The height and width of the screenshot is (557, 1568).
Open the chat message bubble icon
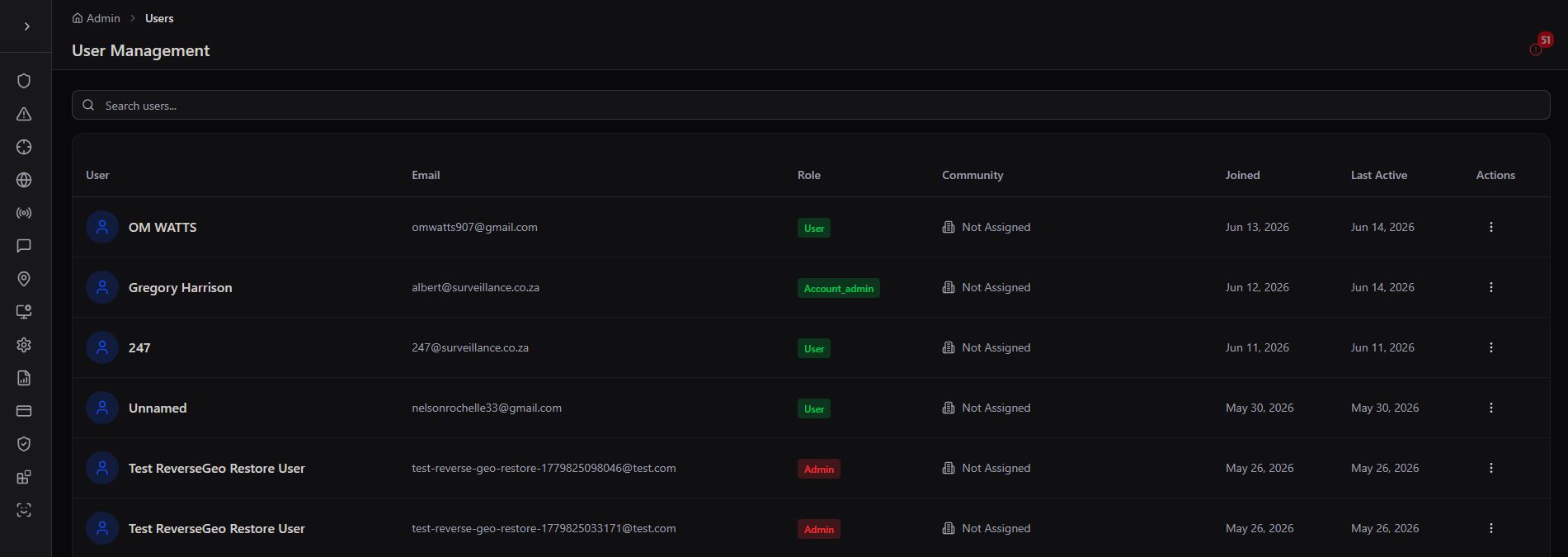[x=24, y=246]
